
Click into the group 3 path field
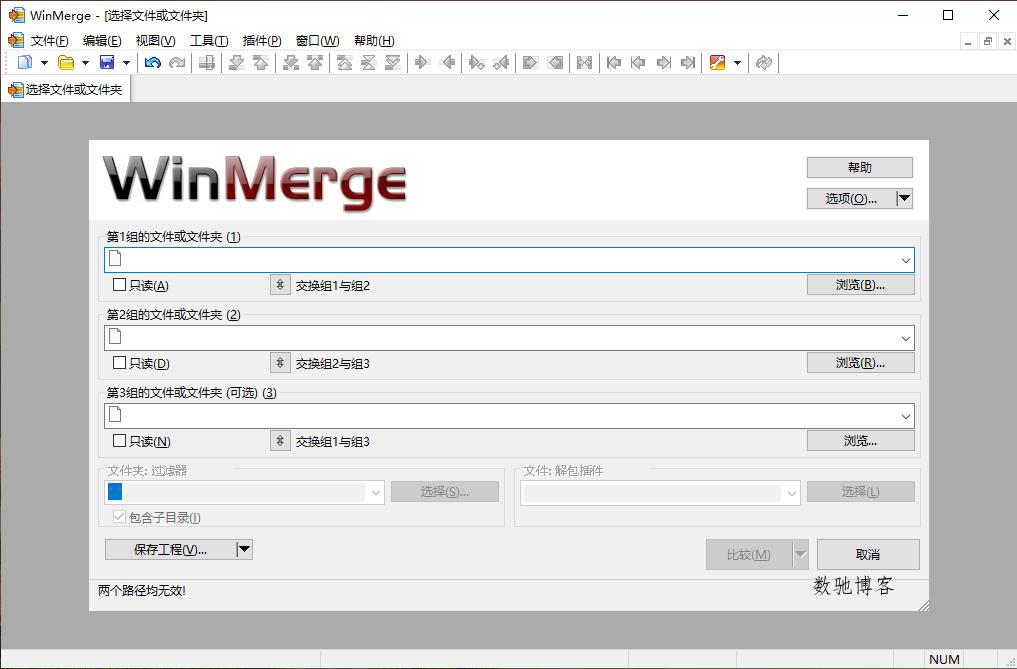509,416
